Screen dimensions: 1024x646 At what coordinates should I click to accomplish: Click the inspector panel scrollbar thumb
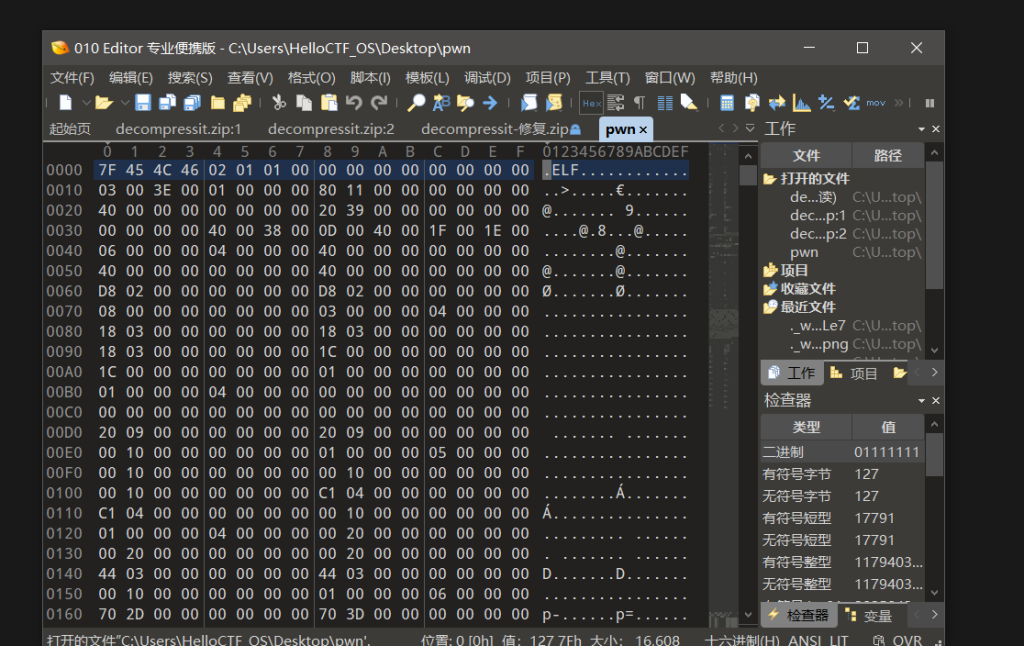click(935, 455)
